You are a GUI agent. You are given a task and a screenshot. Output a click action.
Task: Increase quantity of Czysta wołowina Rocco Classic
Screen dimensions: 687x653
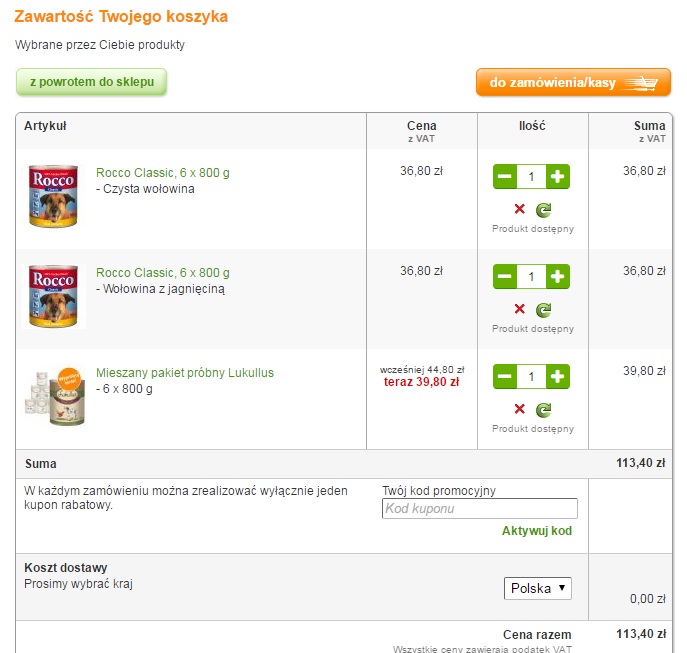[558, 177]
